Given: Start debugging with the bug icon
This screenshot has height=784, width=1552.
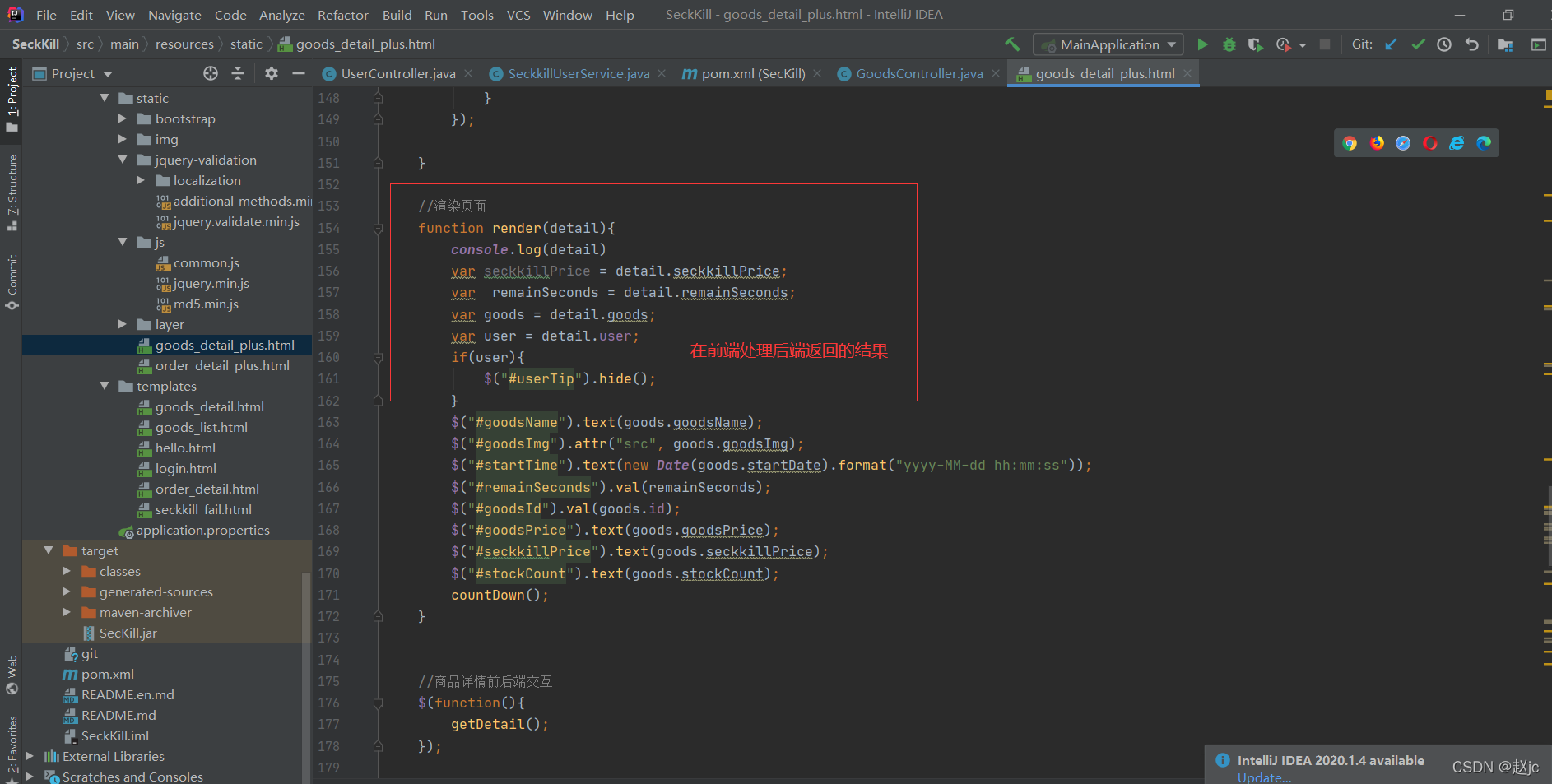Looking at the screenshot, I should click(x=1229, y=44).
